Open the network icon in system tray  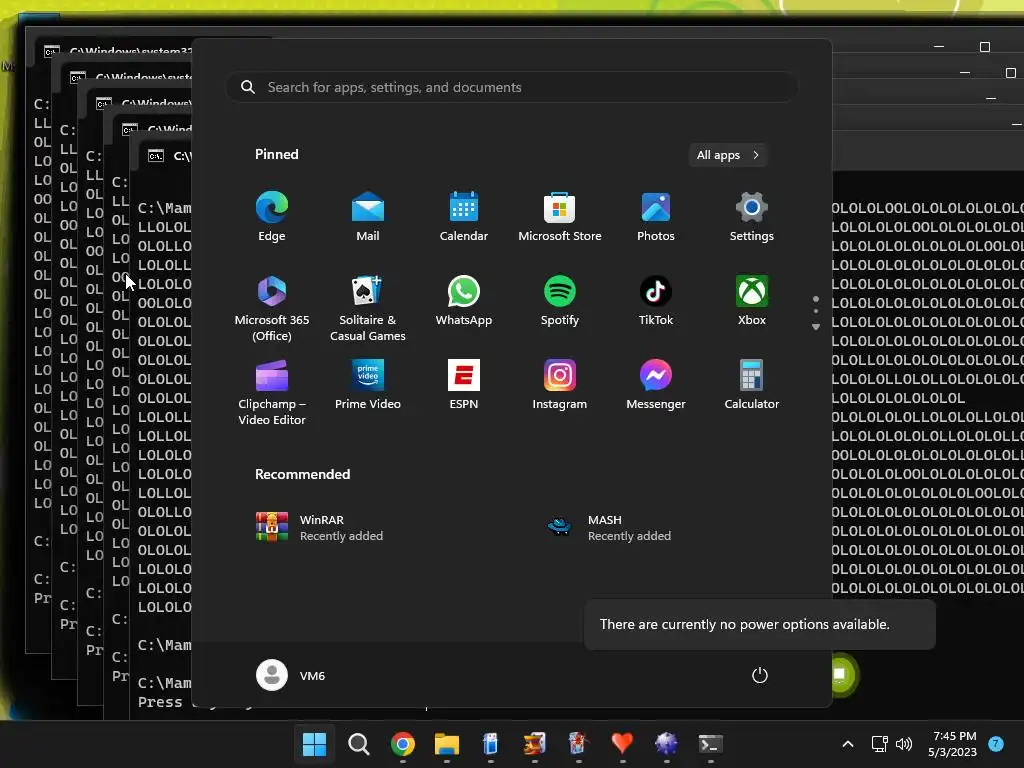879,744
